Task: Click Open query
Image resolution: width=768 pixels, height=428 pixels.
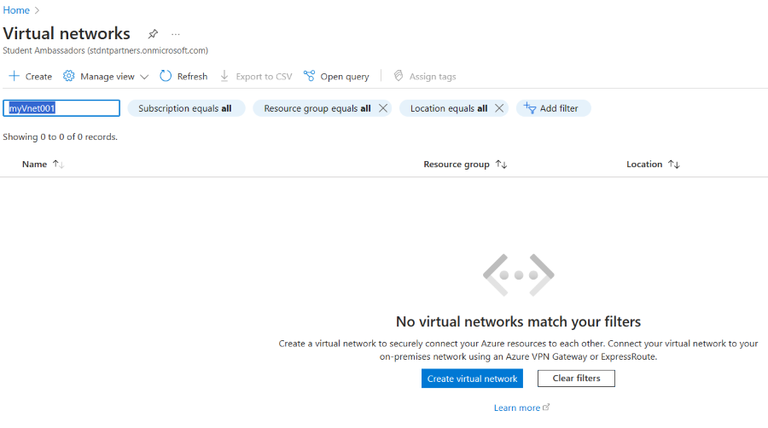Action: point(336,76)
